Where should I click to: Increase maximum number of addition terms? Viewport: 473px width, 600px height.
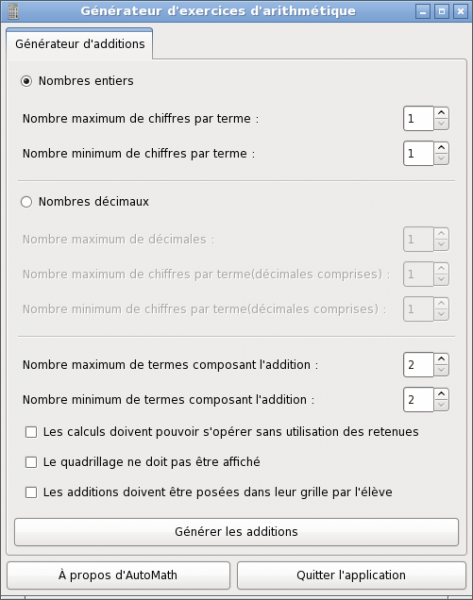[441, 359]
